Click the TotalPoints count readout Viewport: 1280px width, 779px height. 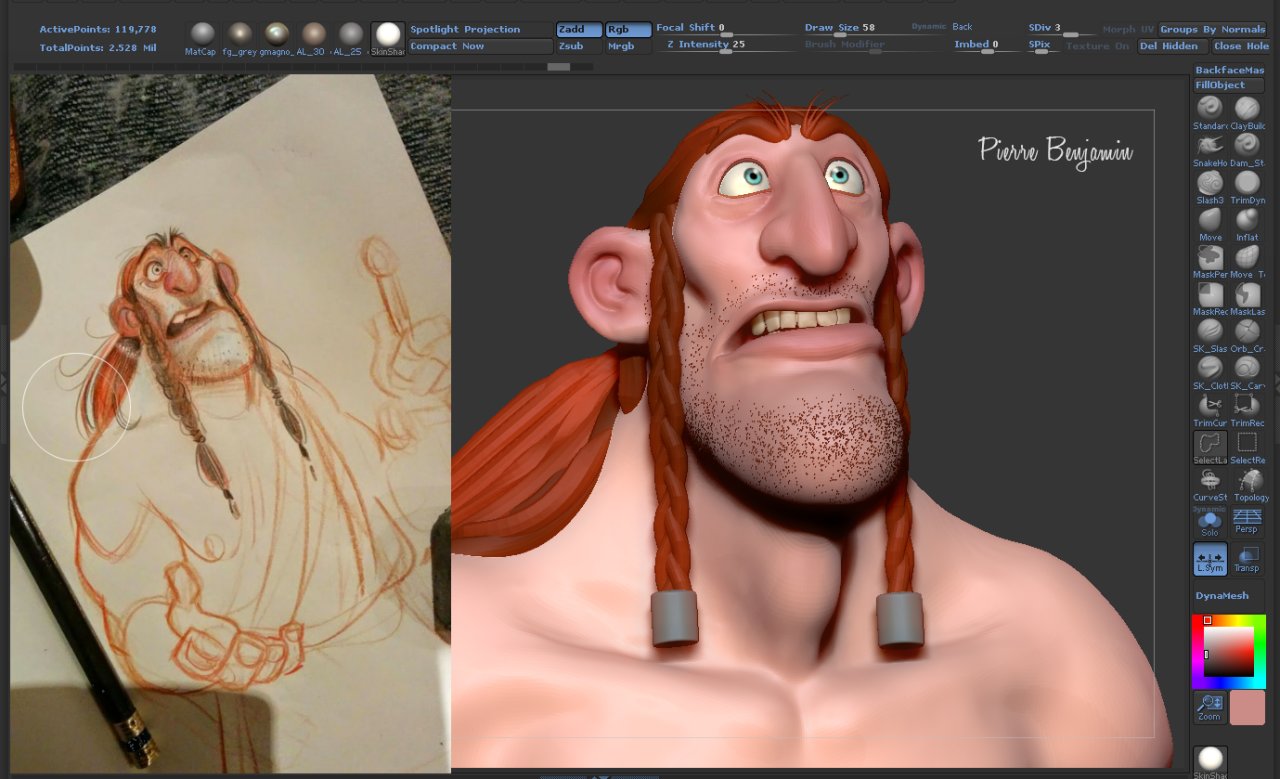pyautogui.click(x=97, y=47)
